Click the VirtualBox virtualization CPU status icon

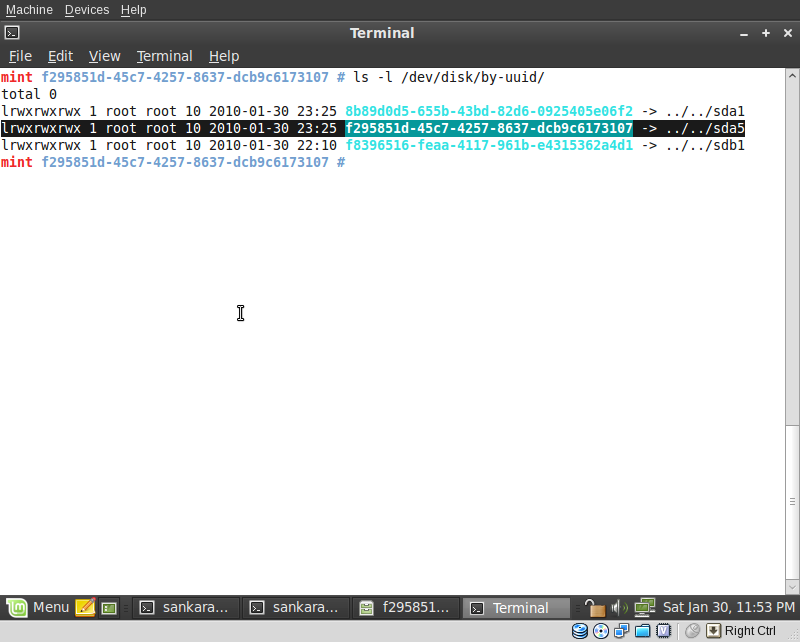663,631
